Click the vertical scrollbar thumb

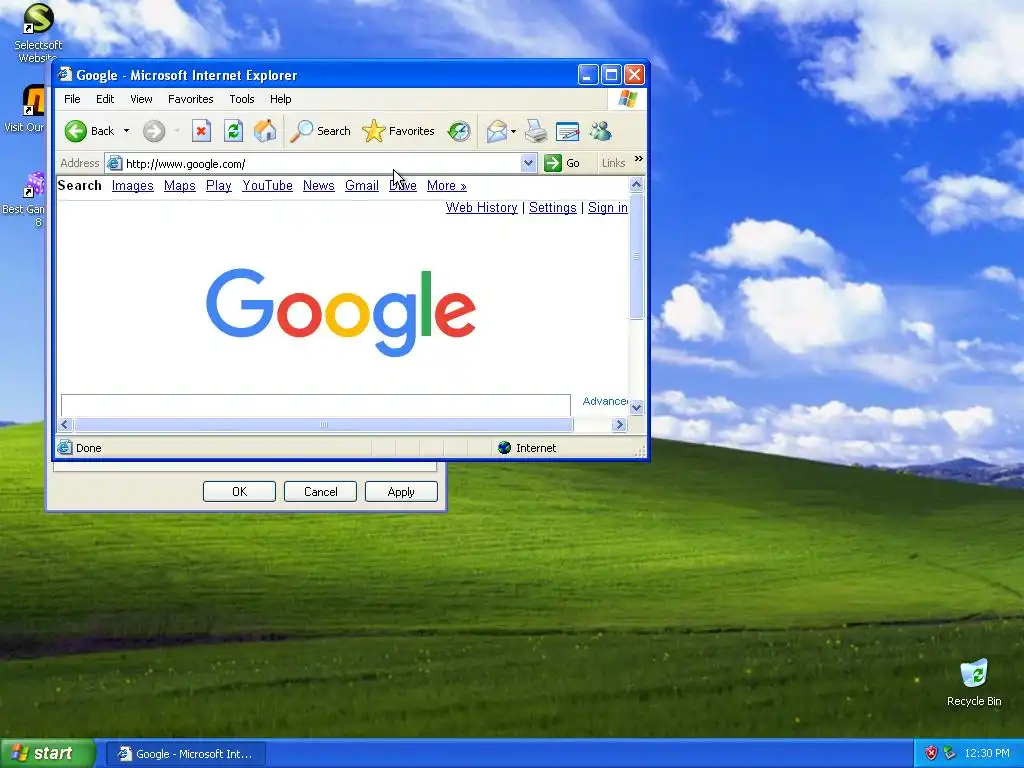[x=637, y=256]
